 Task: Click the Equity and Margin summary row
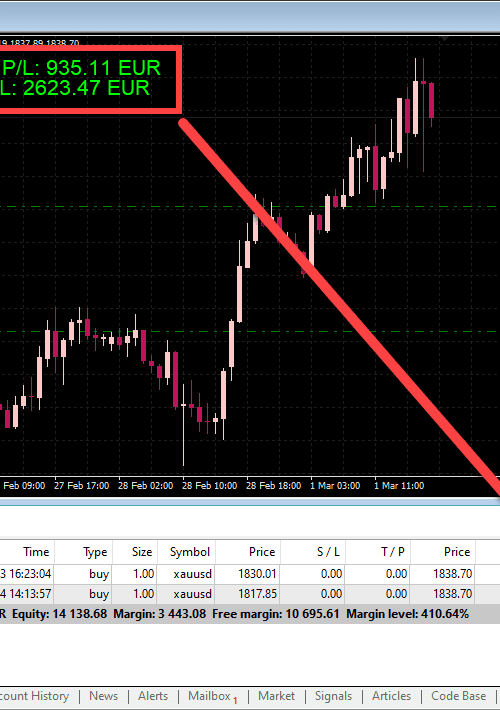[x=250, y=614]
